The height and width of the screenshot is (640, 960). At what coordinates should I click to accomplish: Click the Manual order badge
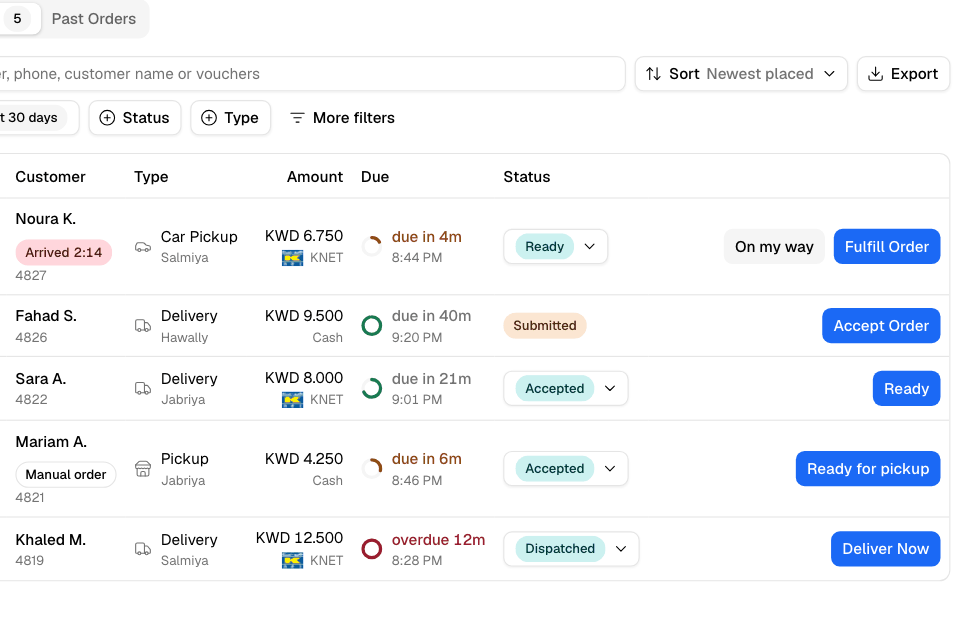[x=66, y=475]
